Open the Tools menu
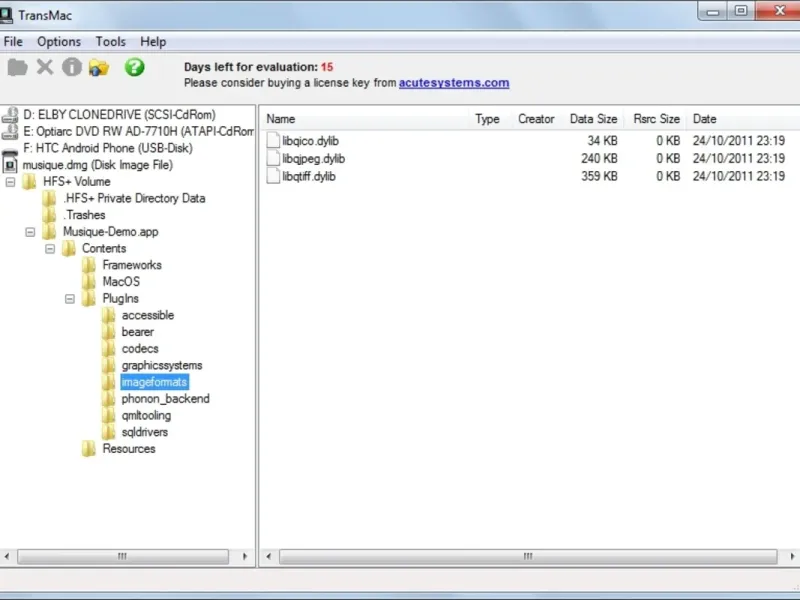This screenshot has width=800, height=600. point(111,42)
